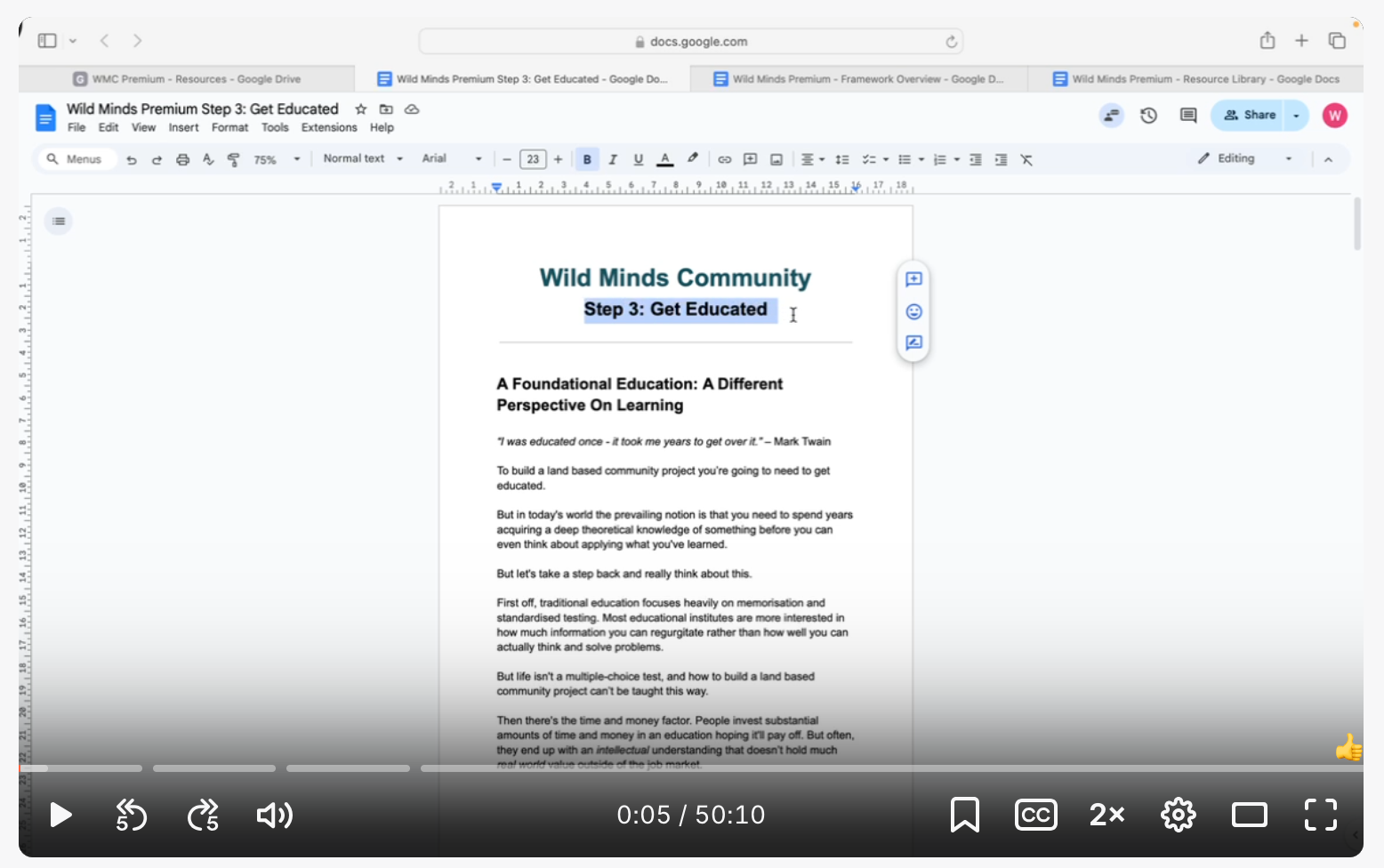
Task: Enter fullscreen video mode
Action: [1321, 815]
